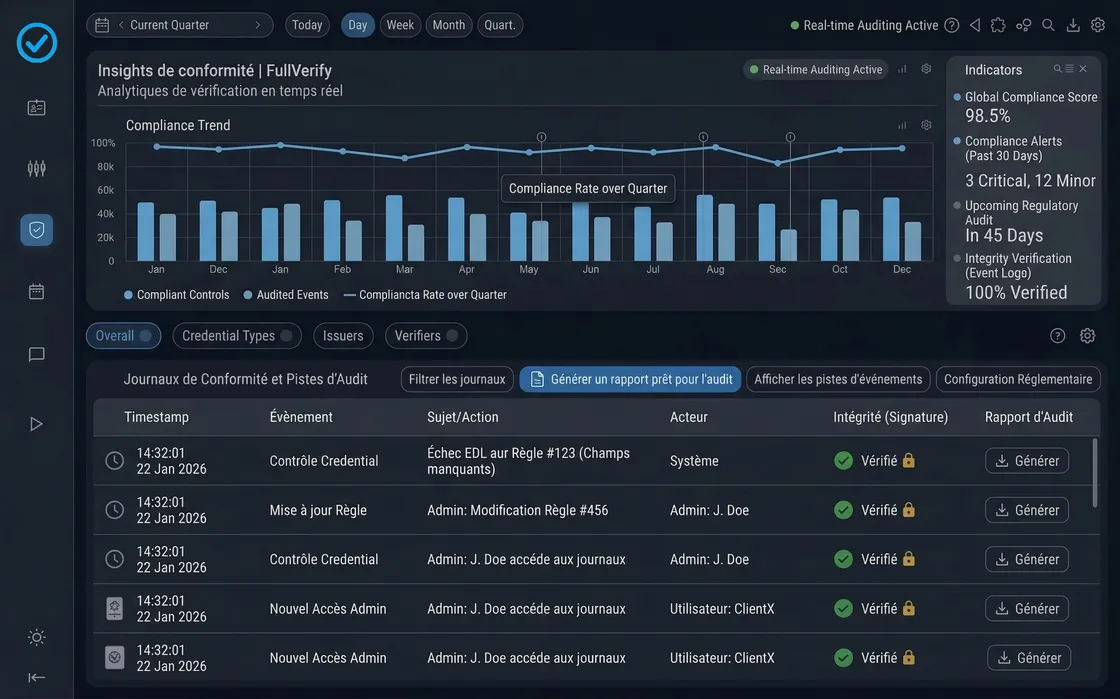The image size is (1120, 699).
Task: Click the download export icon in top toolbar
Action: click(x=1073, y=24)
